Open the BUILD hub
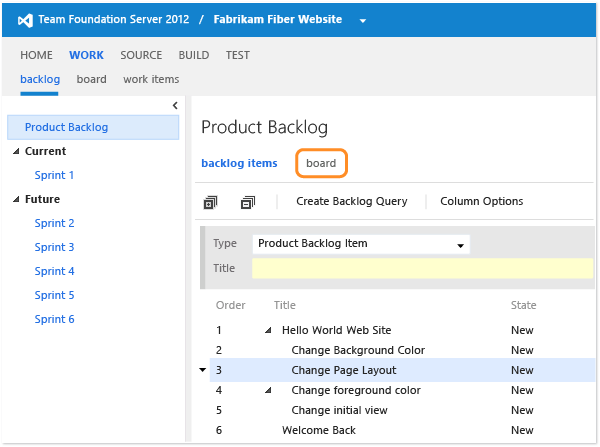 [194, 55]
